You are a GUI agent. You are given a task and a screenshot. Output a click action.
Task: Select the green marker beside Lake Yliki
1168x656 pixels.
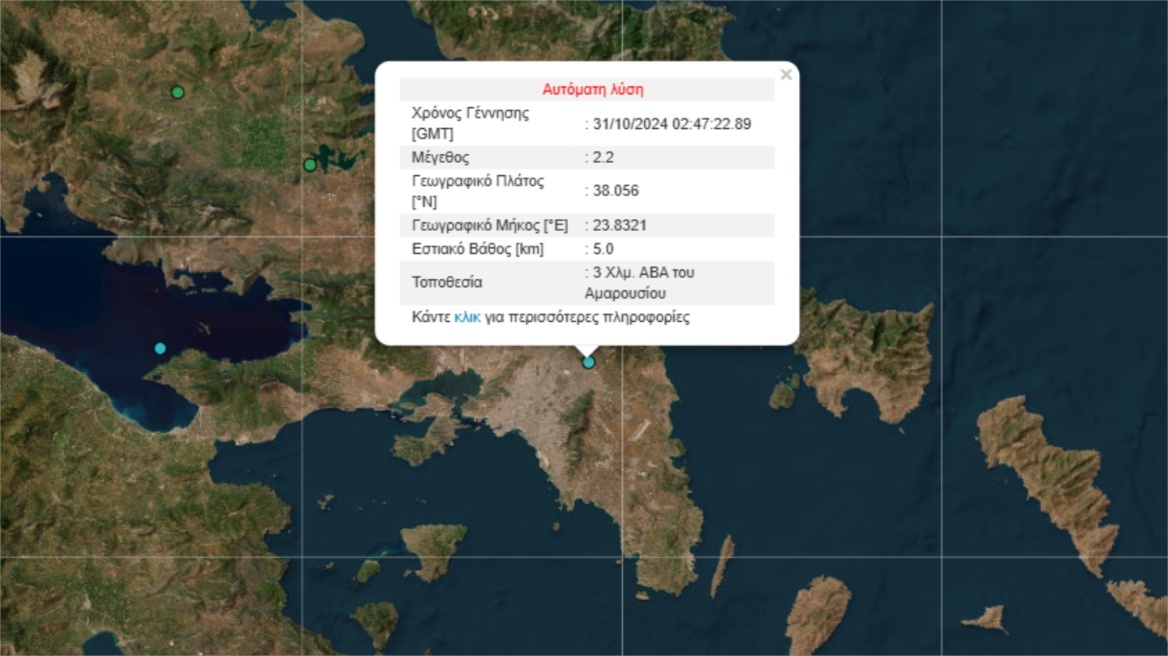[310, 163]
